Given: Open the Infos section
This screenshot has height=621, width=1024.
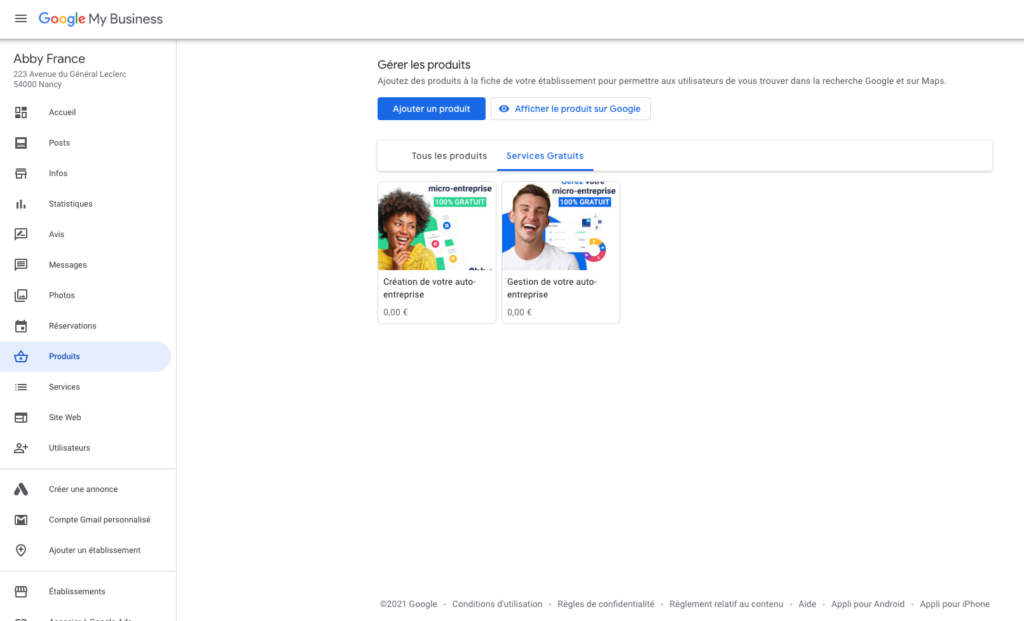Looking at the screenshot, I should (x=58, y=173).
